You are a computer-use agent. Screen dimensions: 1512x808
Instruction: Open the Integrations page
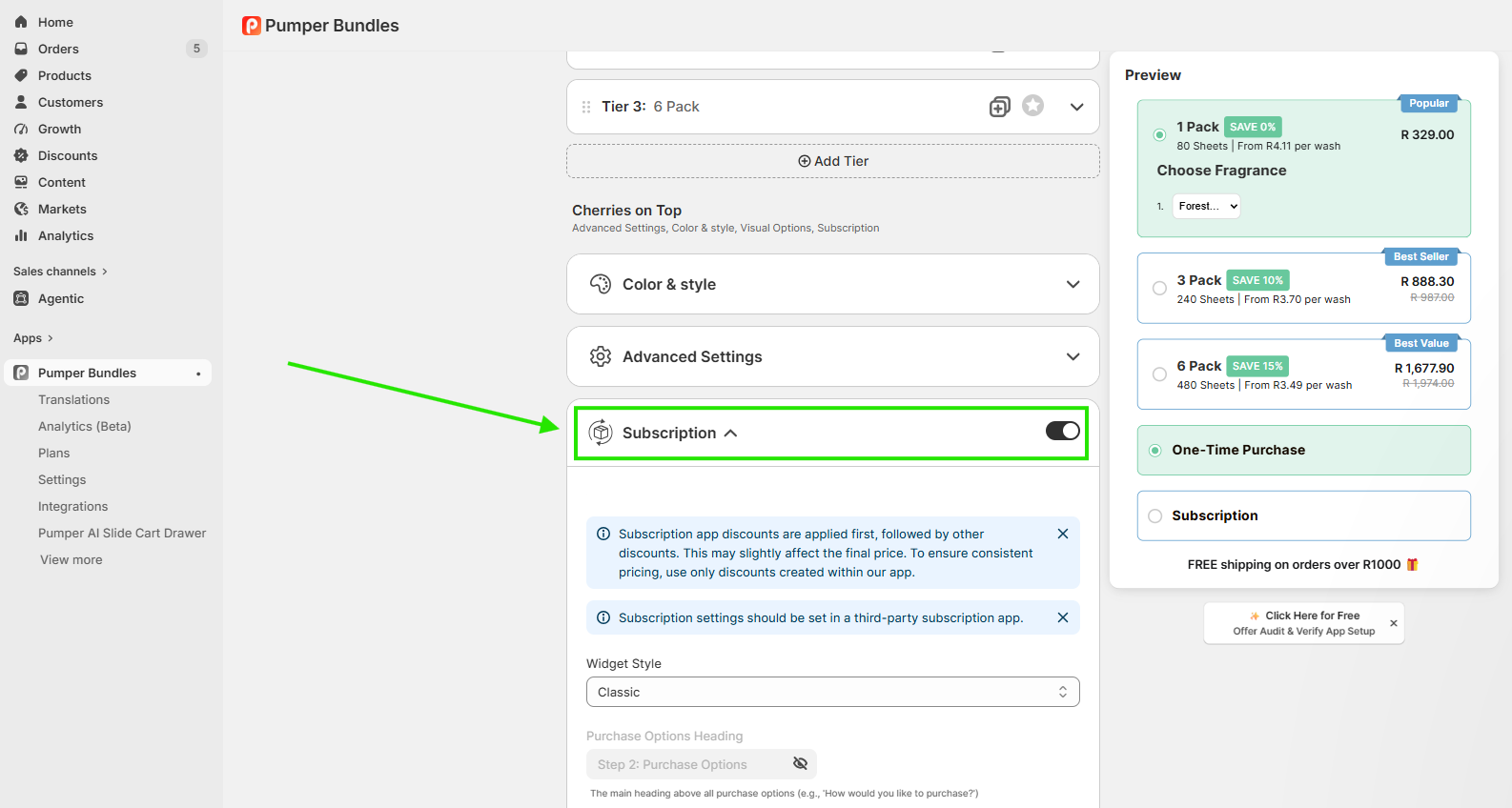point(72,506)
